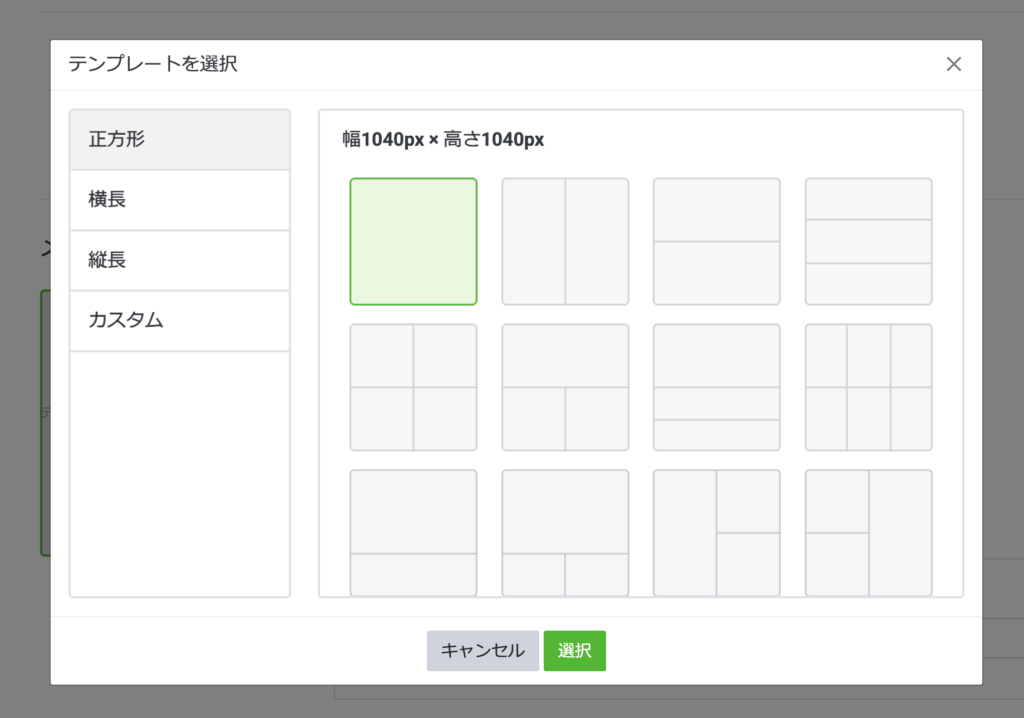Pick the large-top two thin rows template
1024x718 pixels.
[716, 387]
